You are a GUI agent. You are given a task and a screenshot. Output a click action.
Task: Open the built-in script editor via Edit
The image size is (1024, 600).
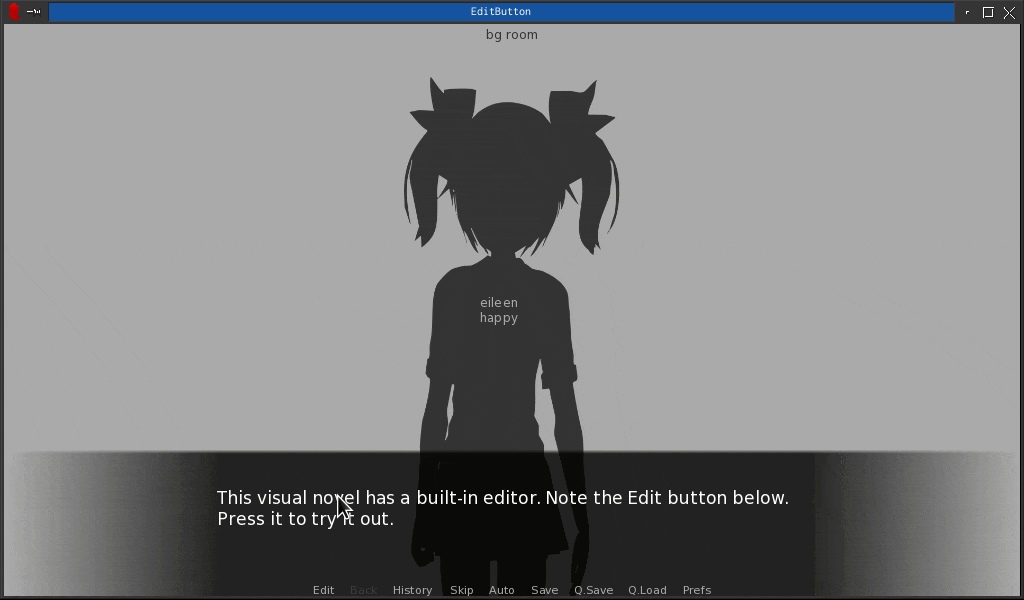click(x=323, y=590)
